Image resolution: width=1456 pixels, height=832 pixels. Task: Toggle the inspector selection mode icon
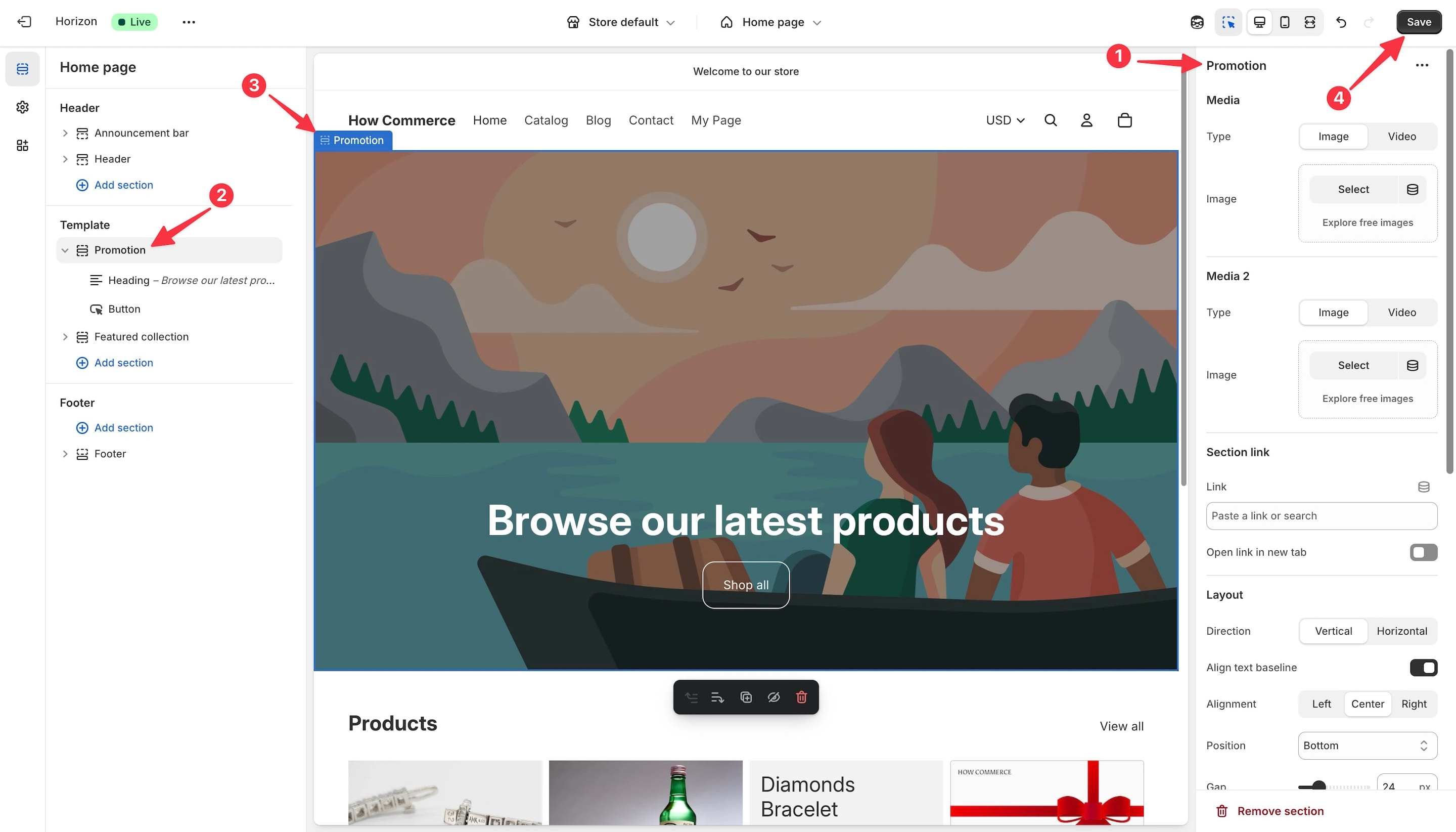coord(1228,22)
